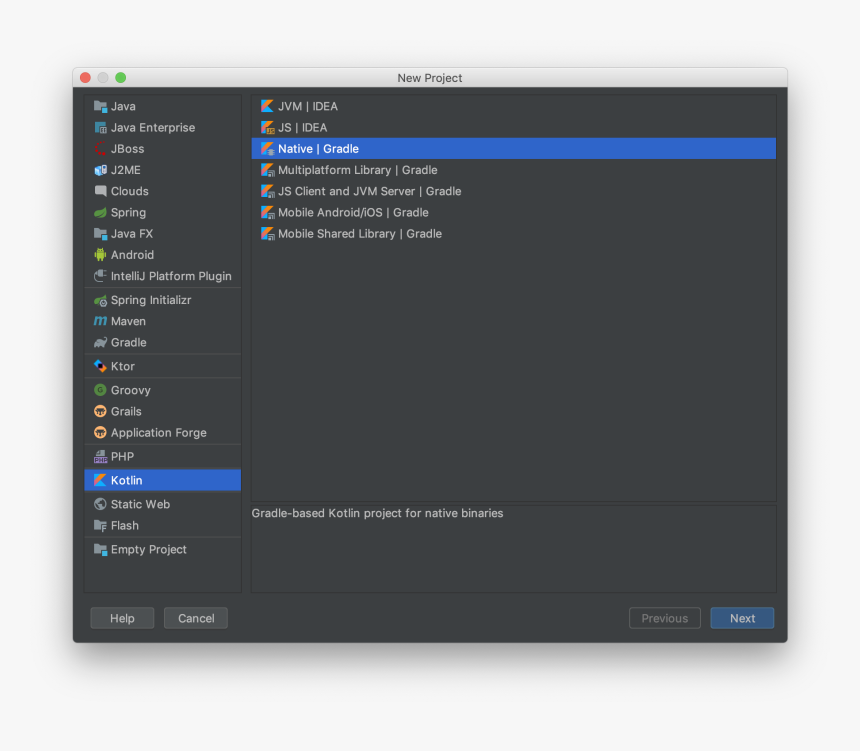This screenshot has width=860, height=751.
Task: Click the JS Client and JVM Server icon
Action: pos(268,191)
